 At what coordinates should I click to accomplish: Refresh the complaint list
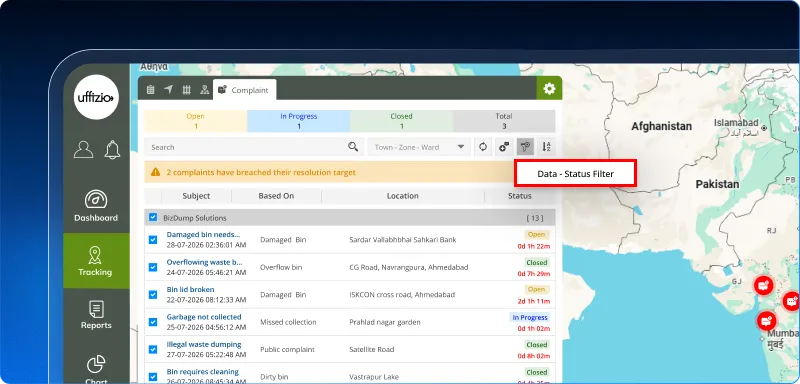click(483, 147)
